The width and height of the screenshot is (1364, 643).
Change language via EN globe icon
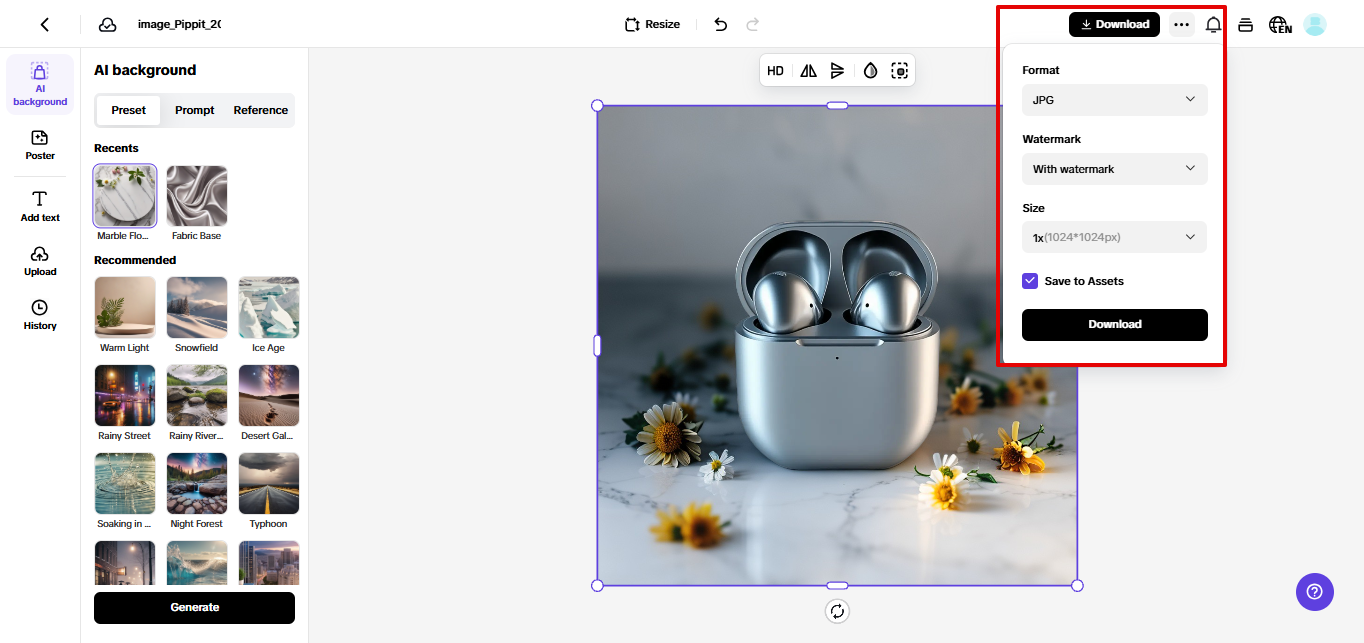pyautogui.click(x=1280, y=23)
